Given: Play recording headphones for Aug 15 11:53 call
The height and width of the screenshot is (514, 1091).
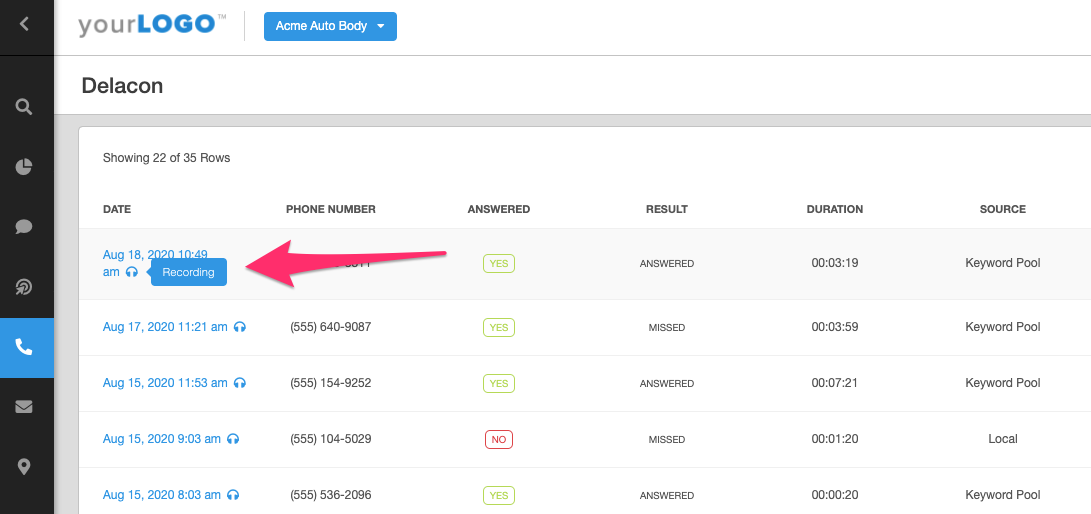Looking at the screenshot, I should [x=240, y=383].
